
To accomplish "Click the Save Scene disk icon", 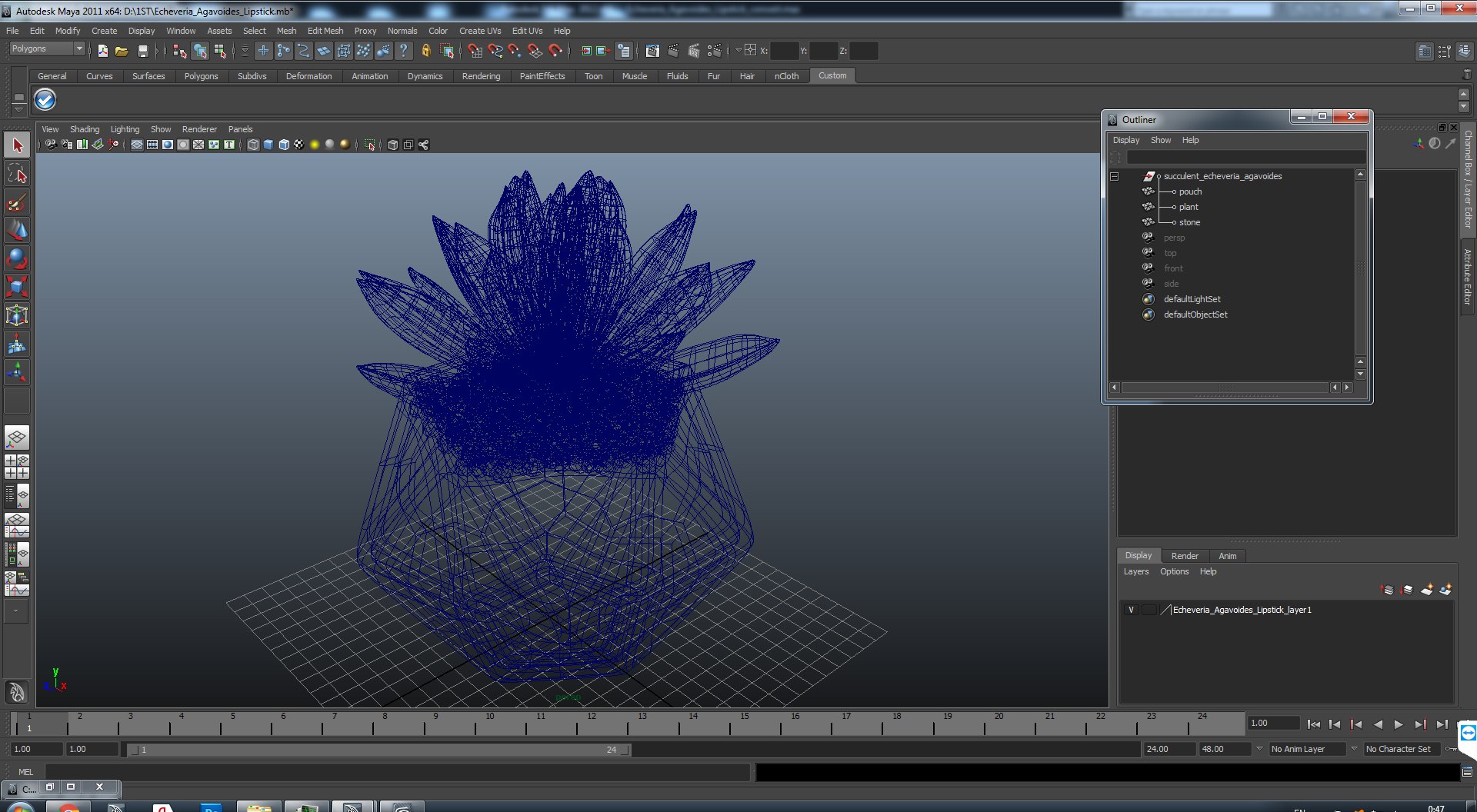I will pos(142,51).
